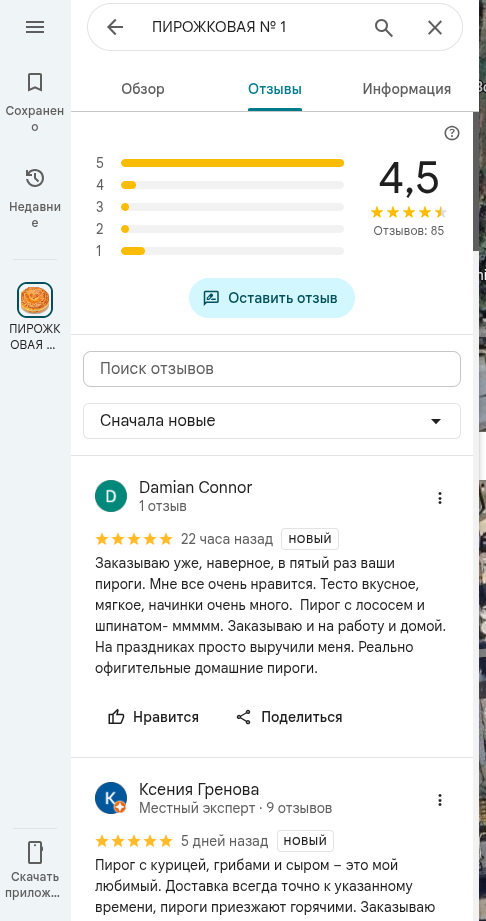Click the Скачать приложение phone icon
Viewport: 486px width, 921px height.
(x=35, y=852)
